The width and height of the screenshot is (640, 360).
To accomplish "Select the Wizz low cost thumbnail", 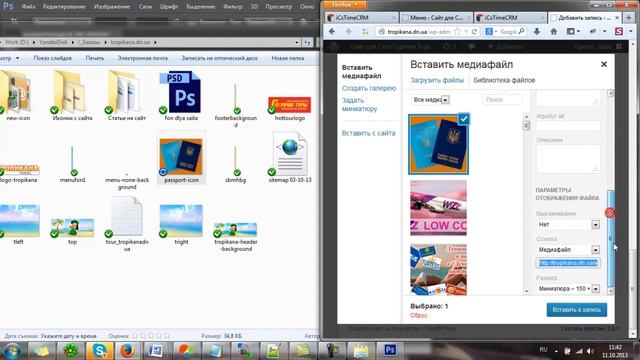I will point(438,208).
